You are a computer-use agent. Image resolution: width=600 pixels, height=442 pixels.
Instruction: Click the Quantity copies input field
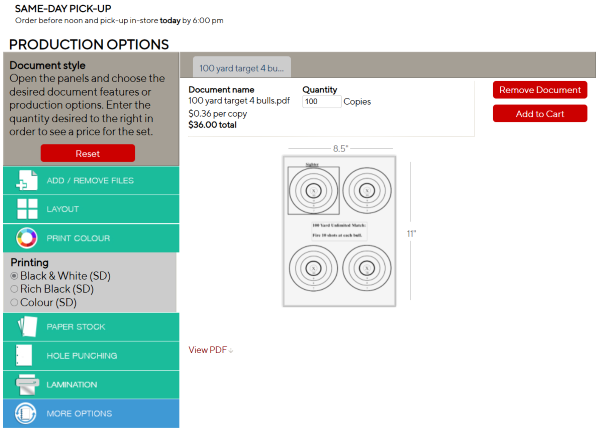pyautogui.click(x=321, y=101)
